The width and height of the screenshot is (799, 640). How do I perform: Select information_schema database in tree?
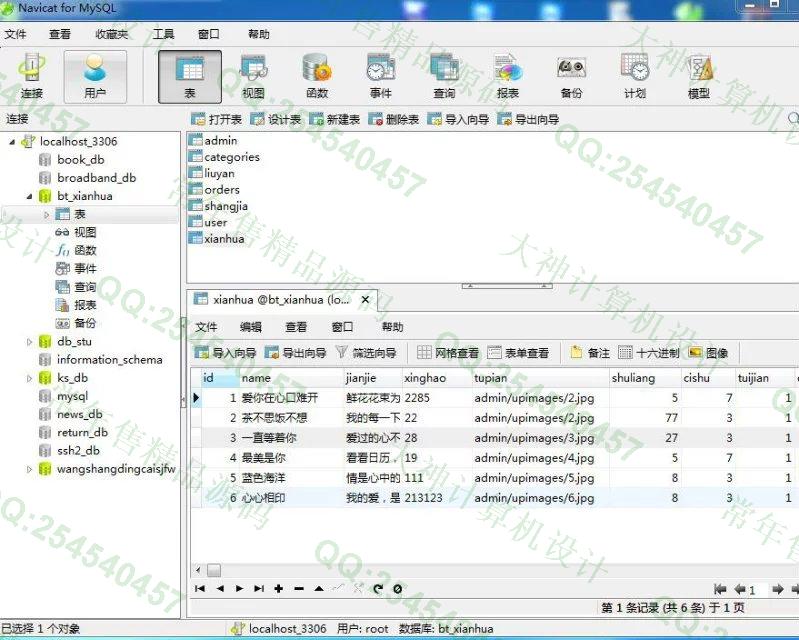[x=110, y=360]
